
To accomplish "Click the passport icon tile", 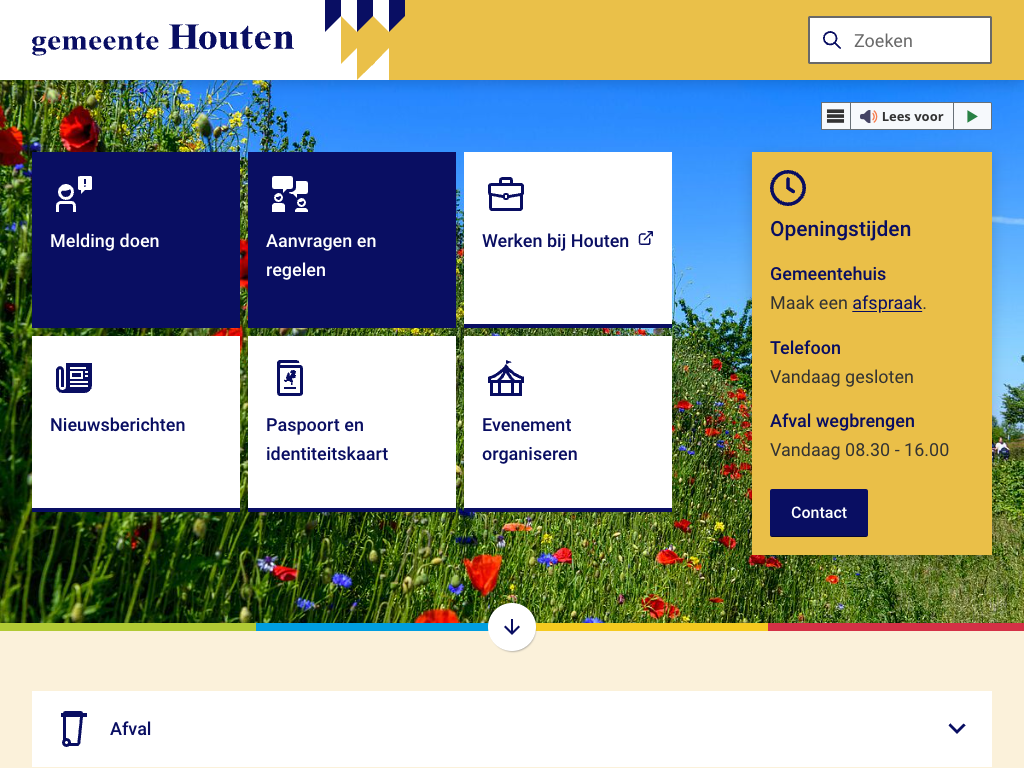I will [290, 378].
